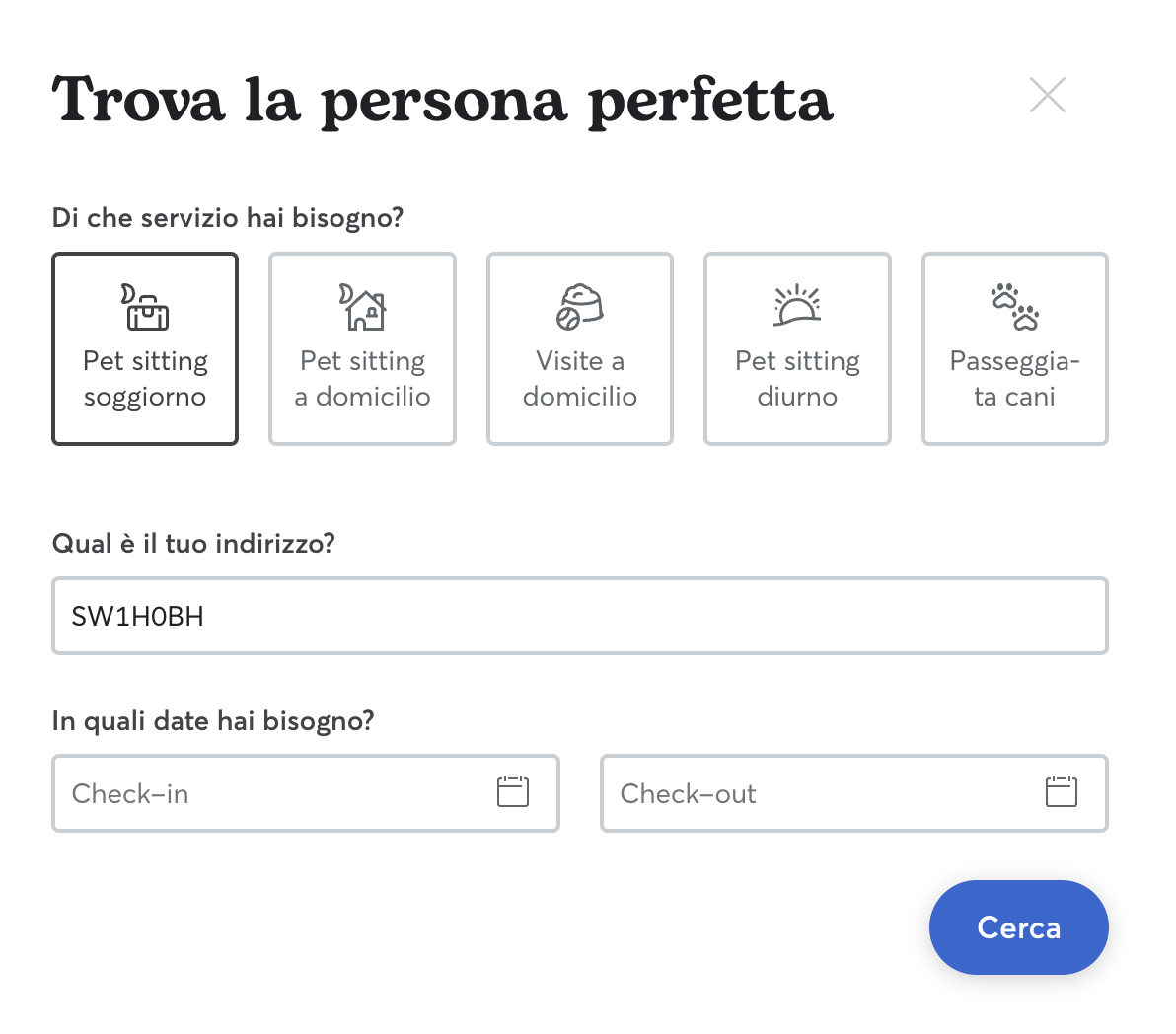Click the blue Cerca button
The image size is (1176, 1034).
1018,927
